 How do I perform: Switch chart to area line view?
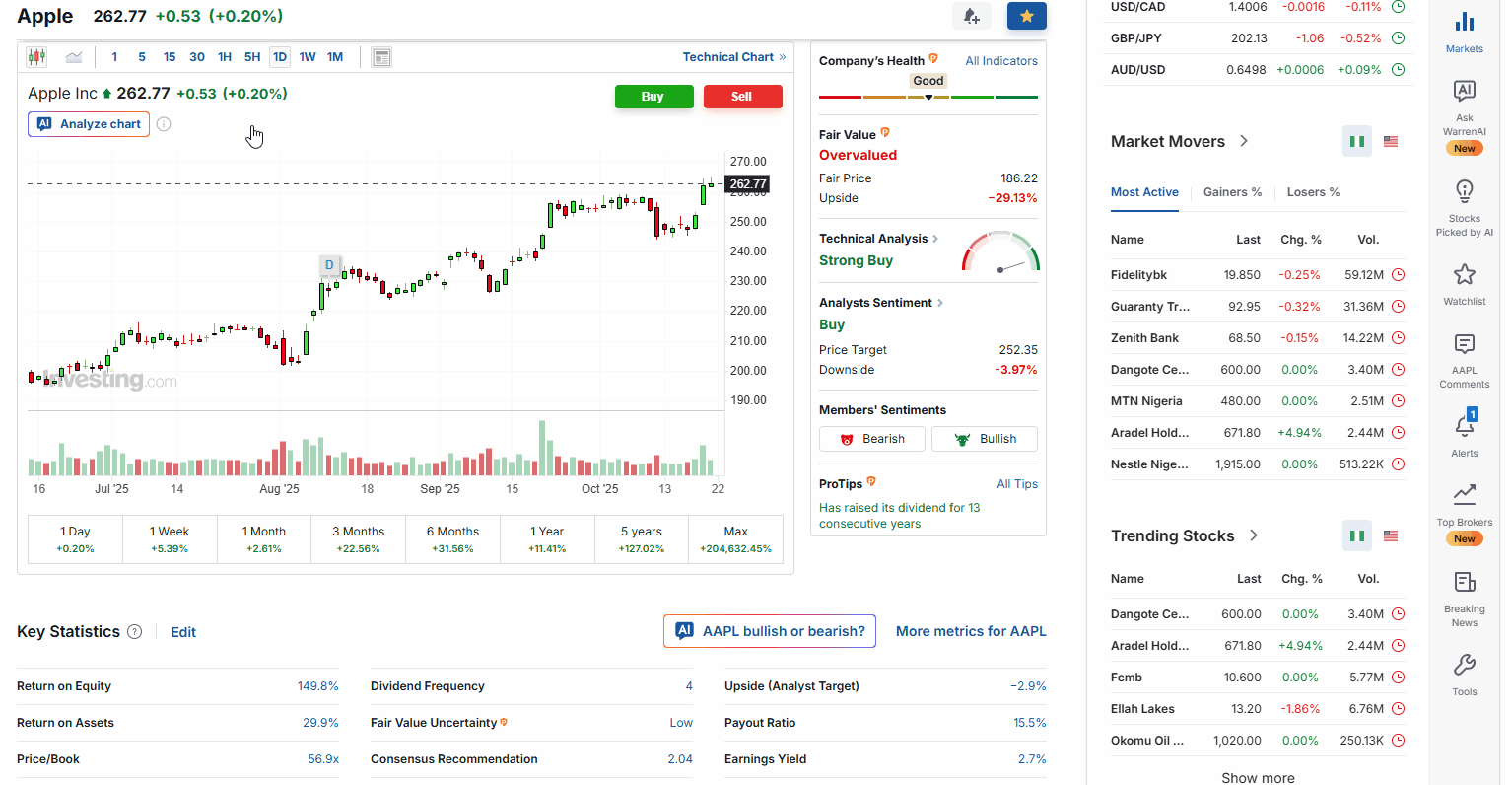coord(73,56)
